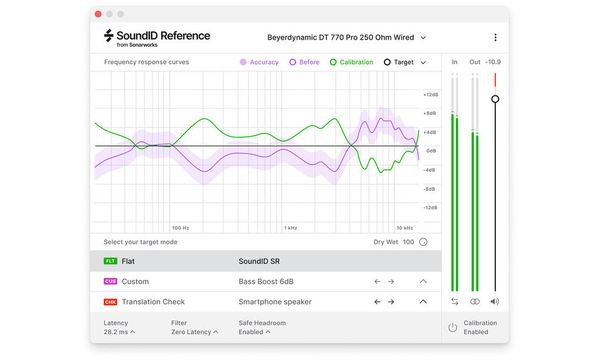The image size is (600, 360).
Task: Click the Select your target mode label
Action: click(x=140, y=242)
